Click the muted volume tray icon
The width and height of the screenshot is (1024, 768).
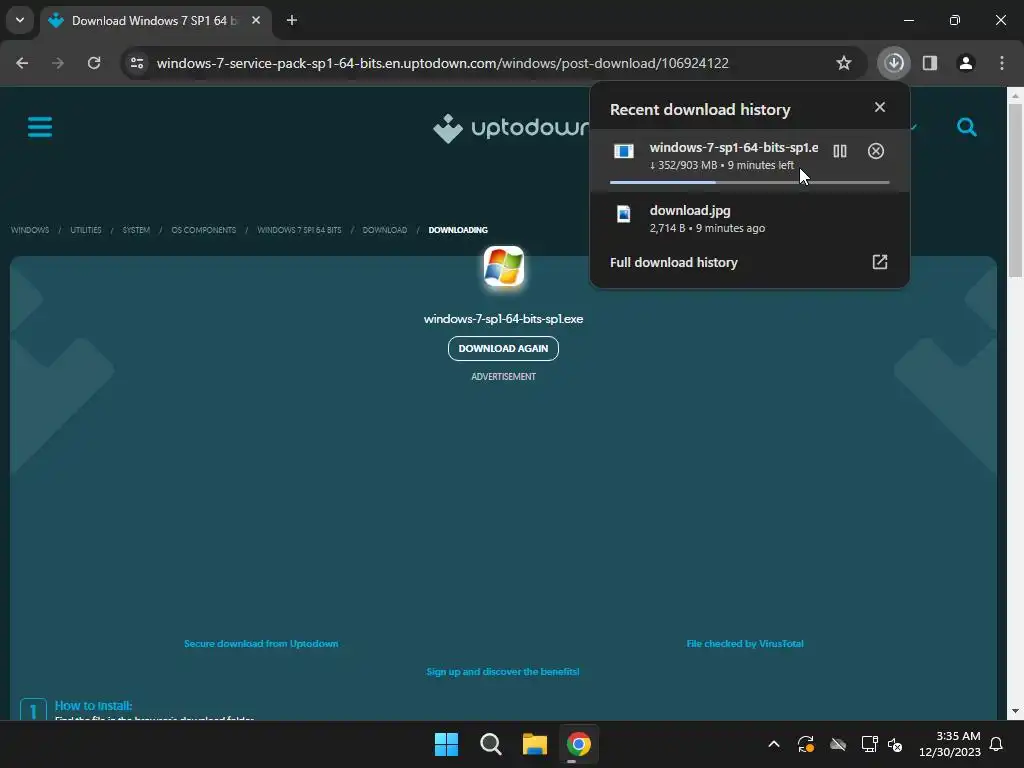[x=895, y=744]
